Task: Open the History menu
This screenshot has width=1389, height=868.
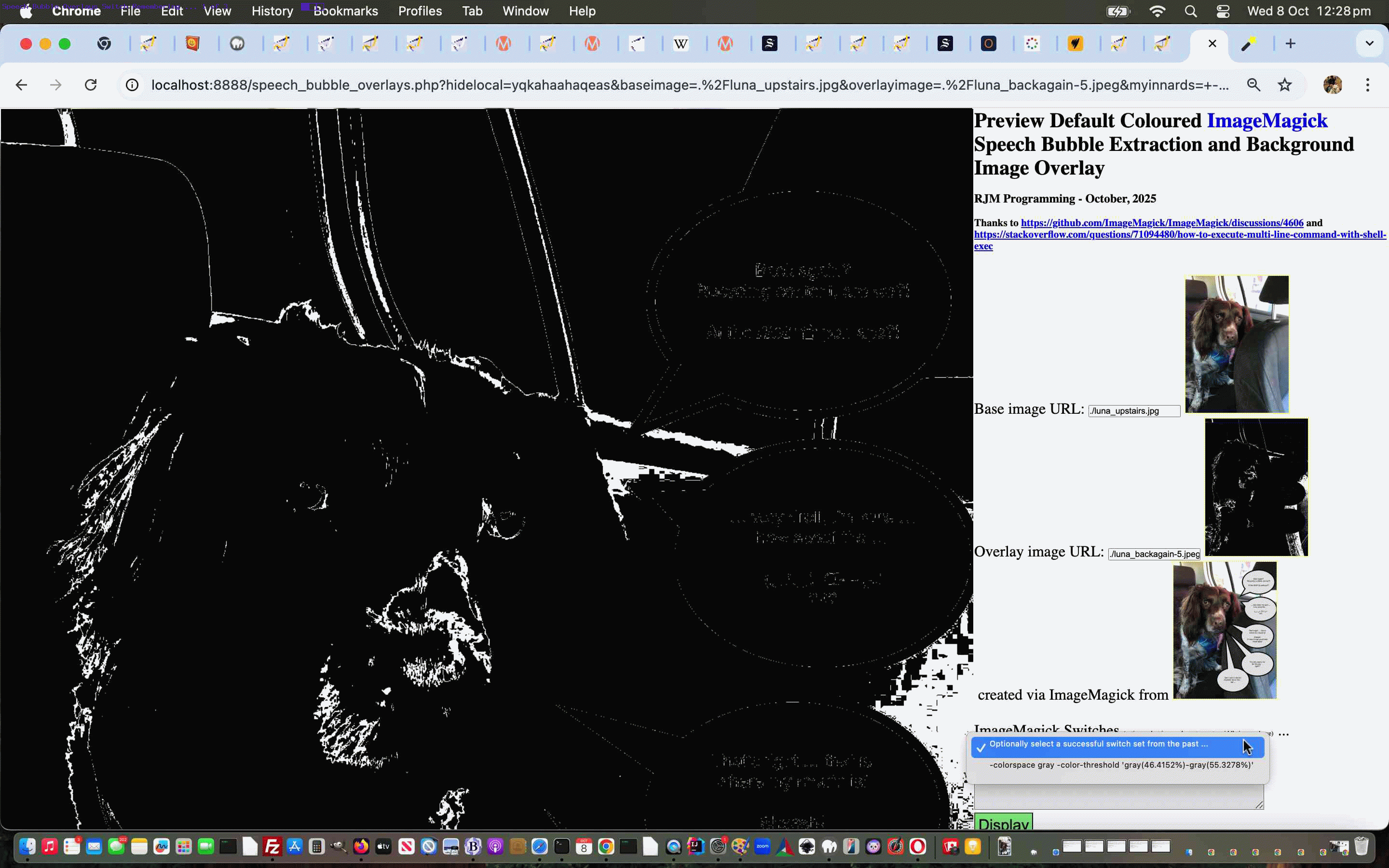Action: 272,11
